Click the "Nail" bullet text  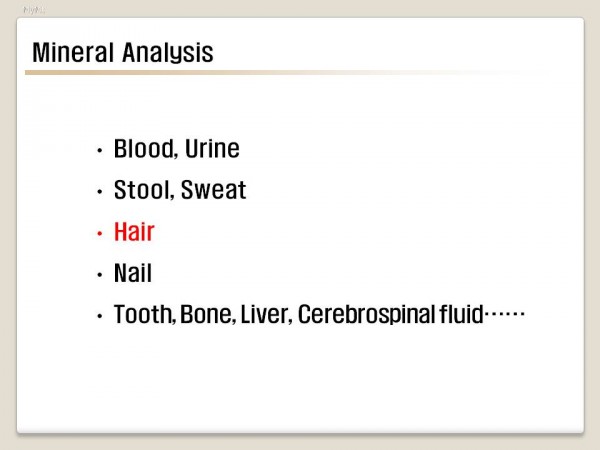pyautogui.click(x=133, y=273)
